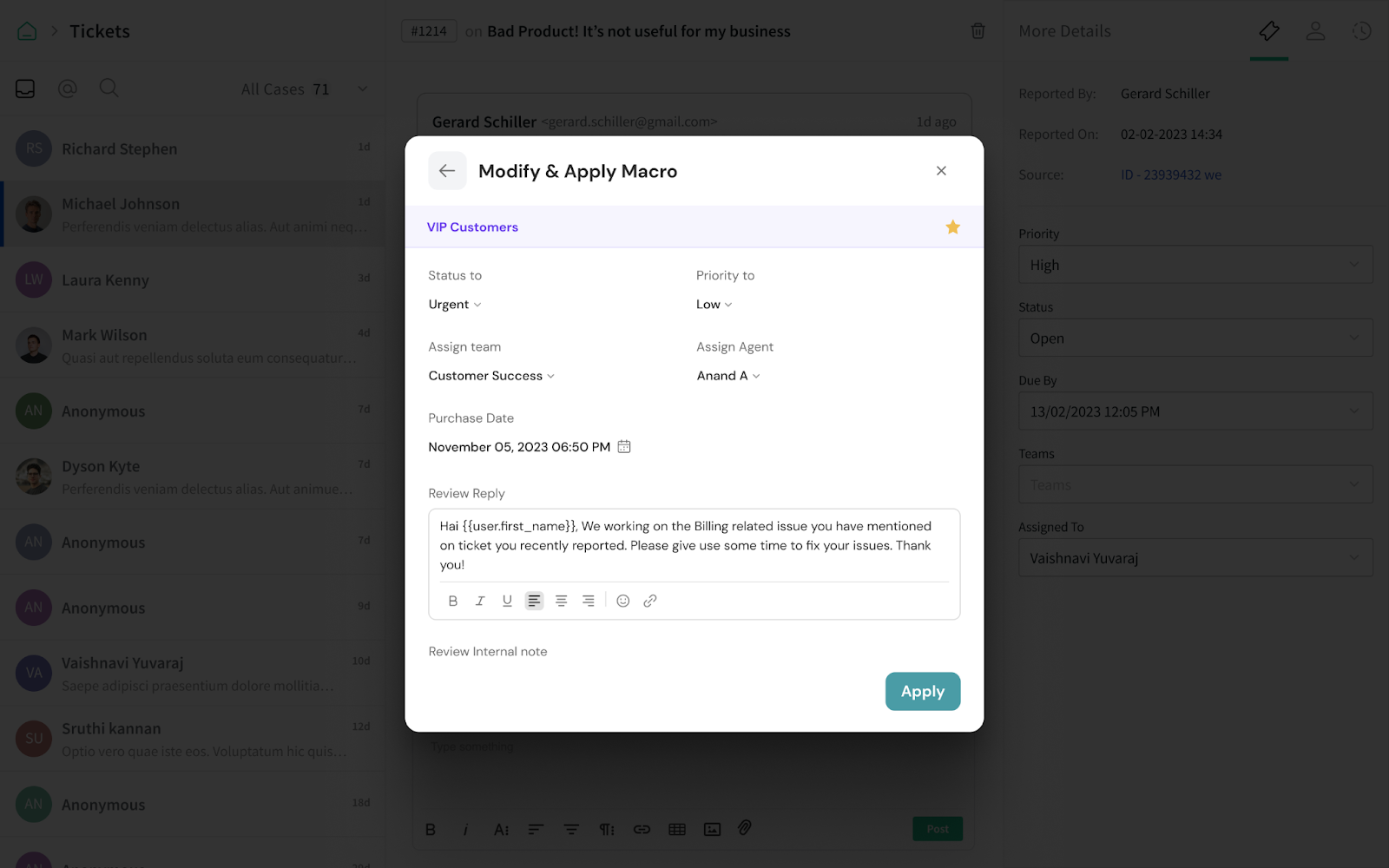This screenshot has width=1389, height=868.
Task: Click the Apply button
Action: 922,692
